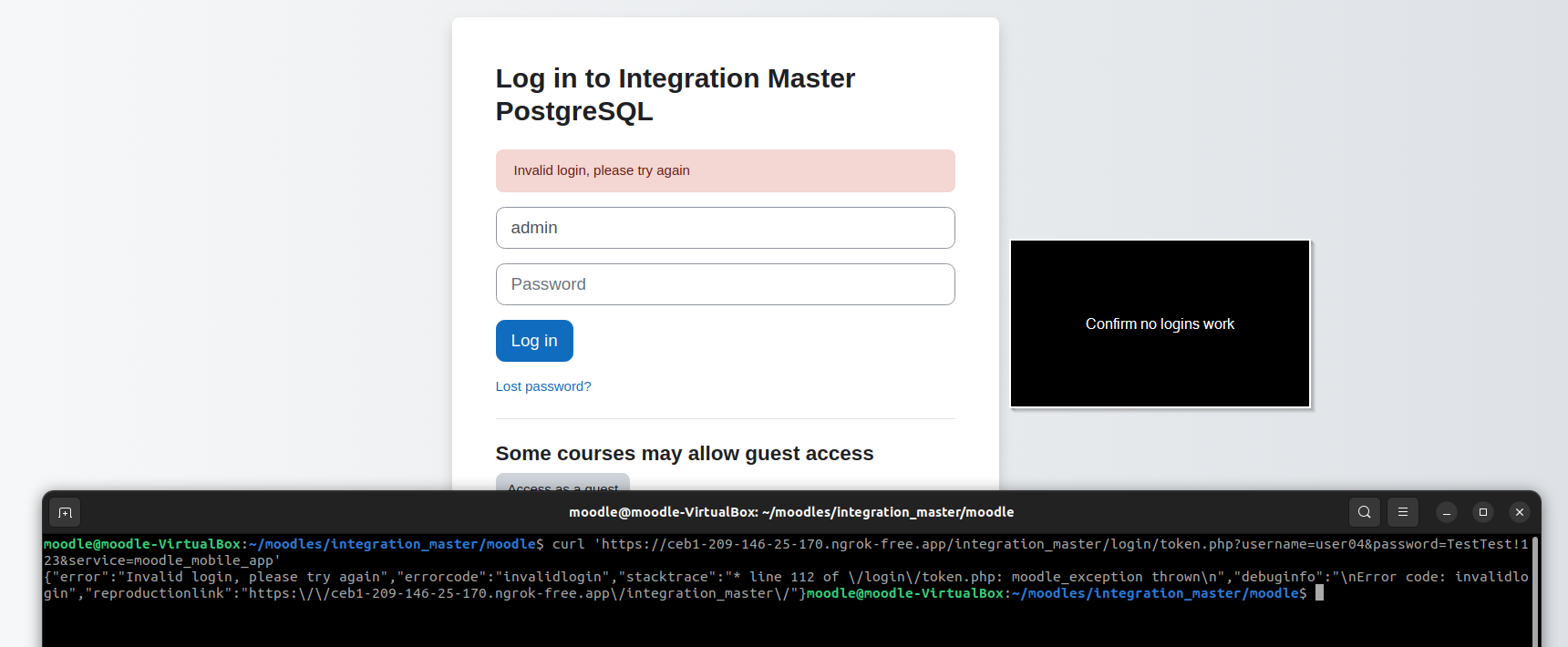Minimize the terminal window
This screenshot has height=647, width=1568.
[x=1447, y=512]
